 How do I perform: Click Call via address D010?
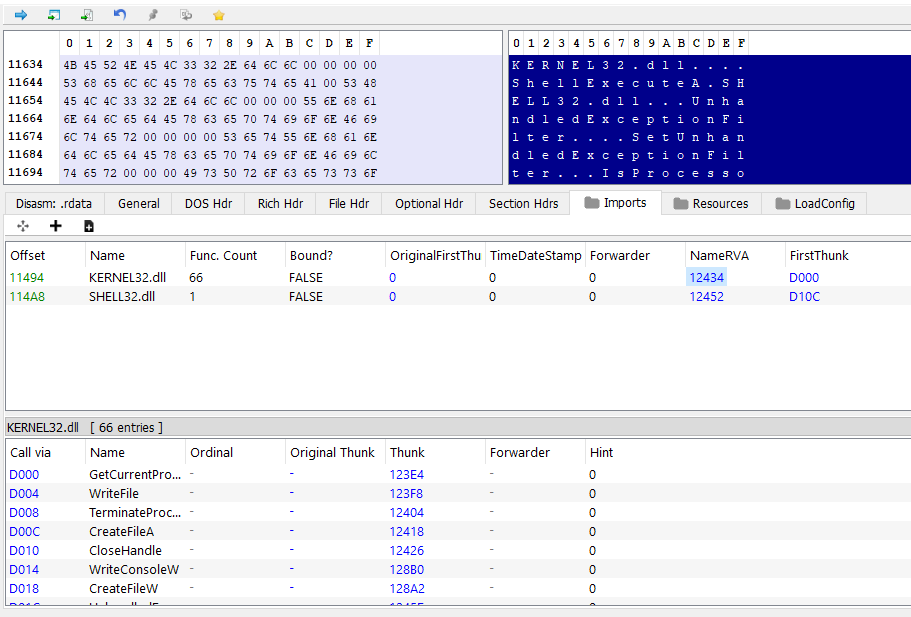[x=24, y=550]
